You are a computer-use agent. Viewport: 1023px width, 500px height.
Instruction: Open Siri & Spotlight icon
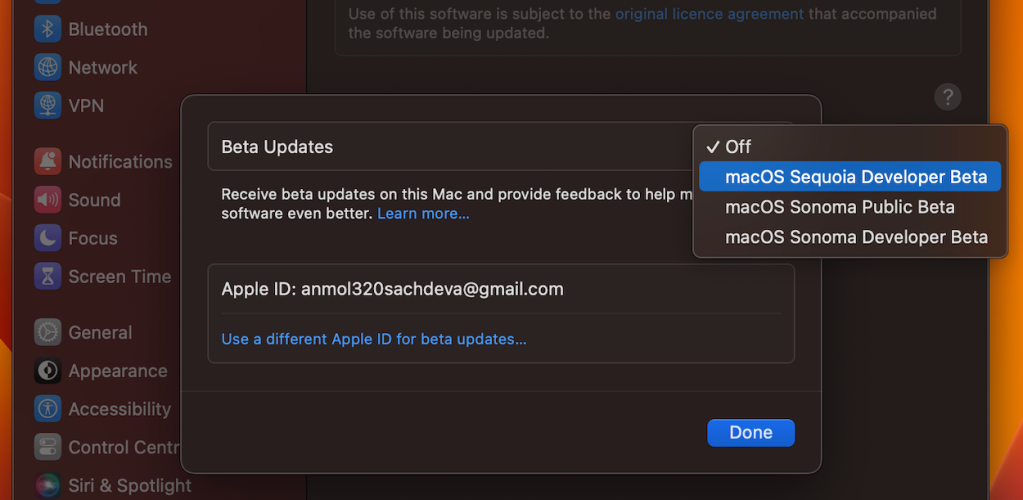(48, 486)
